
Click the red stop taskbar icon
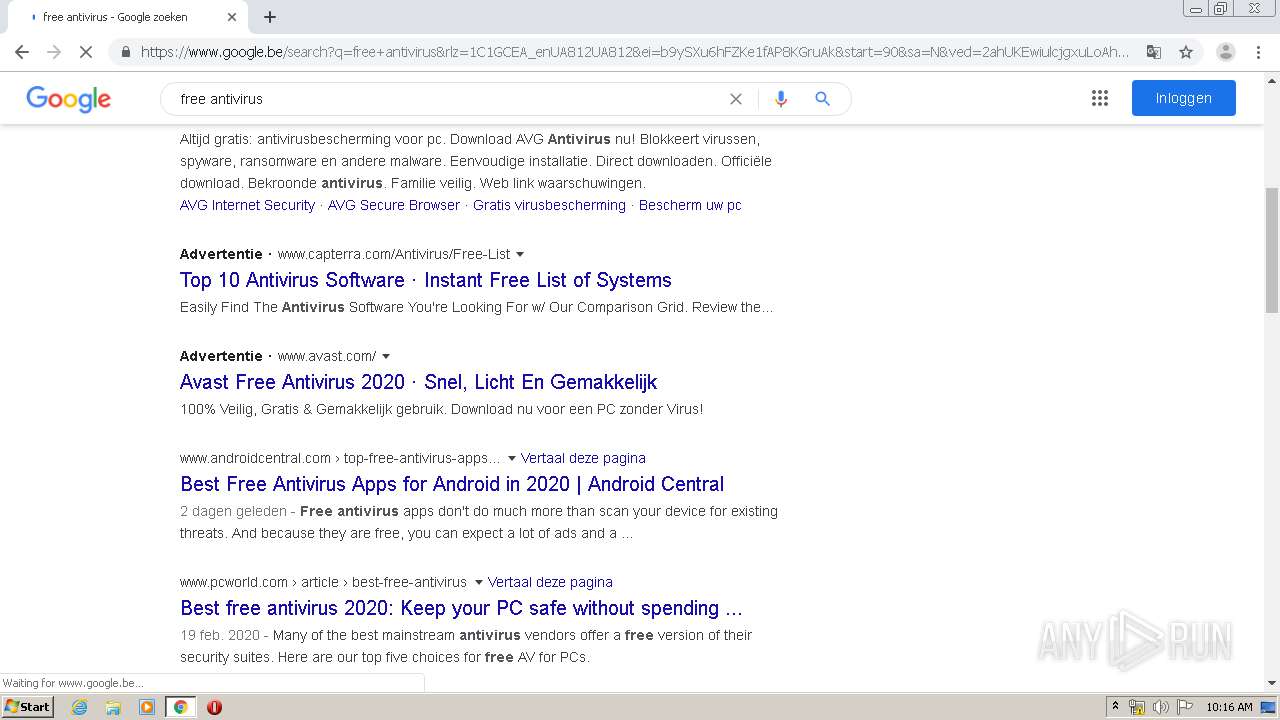(214, 707)
